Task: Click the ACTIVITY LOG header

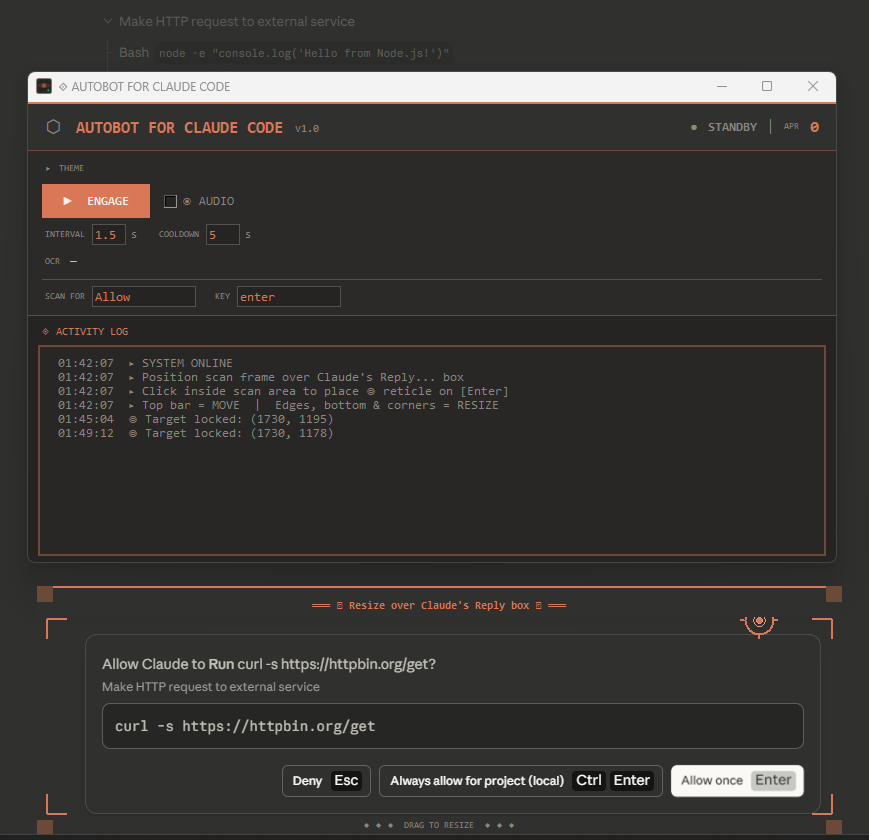Action: 85,331
